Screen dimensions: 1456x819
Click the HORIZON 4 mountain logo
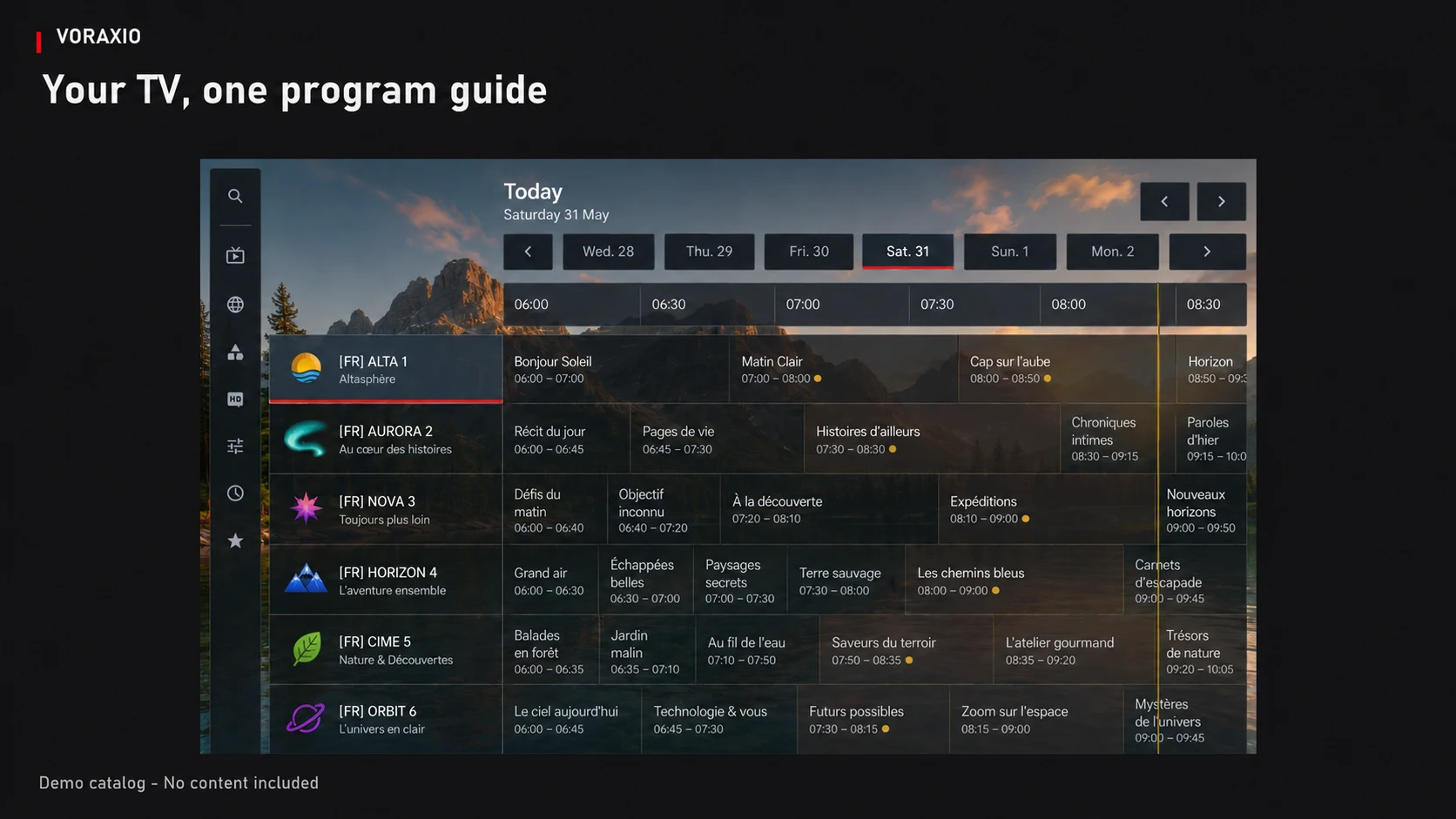coord(306,578)
